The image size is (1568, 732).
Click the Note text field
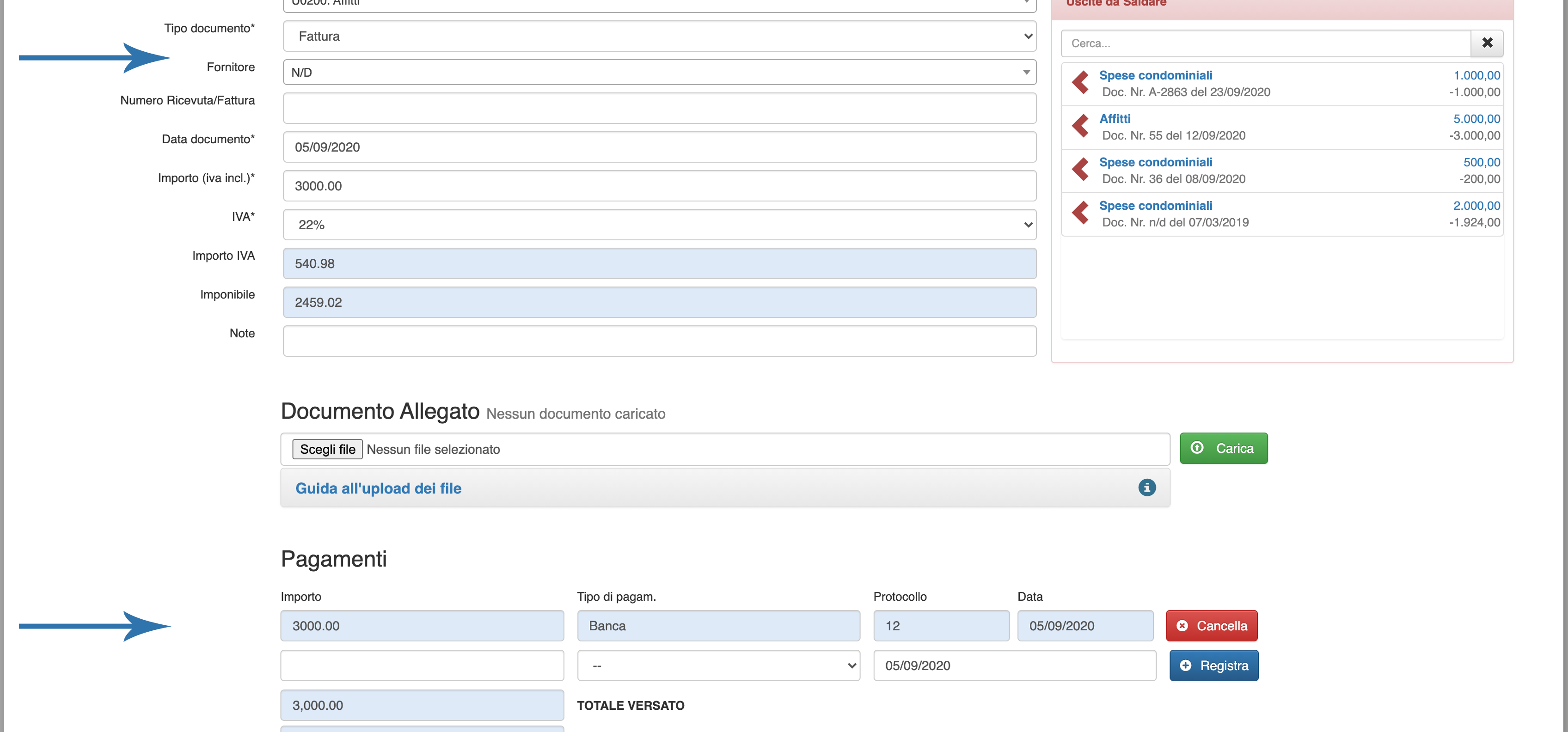pos(659,341)
